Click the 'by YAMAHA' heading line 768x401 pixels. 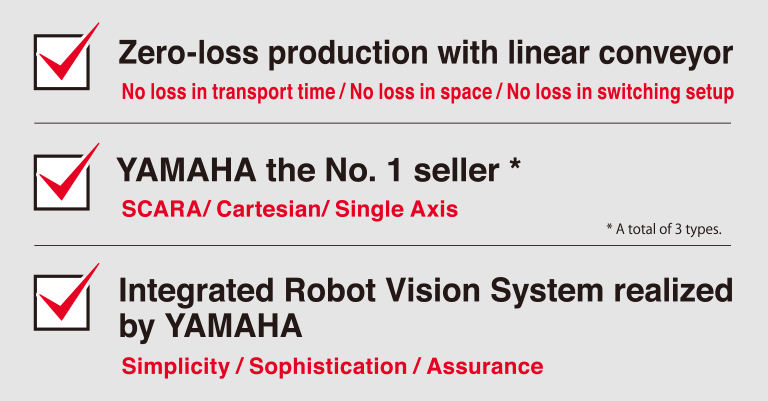[210, 327]
